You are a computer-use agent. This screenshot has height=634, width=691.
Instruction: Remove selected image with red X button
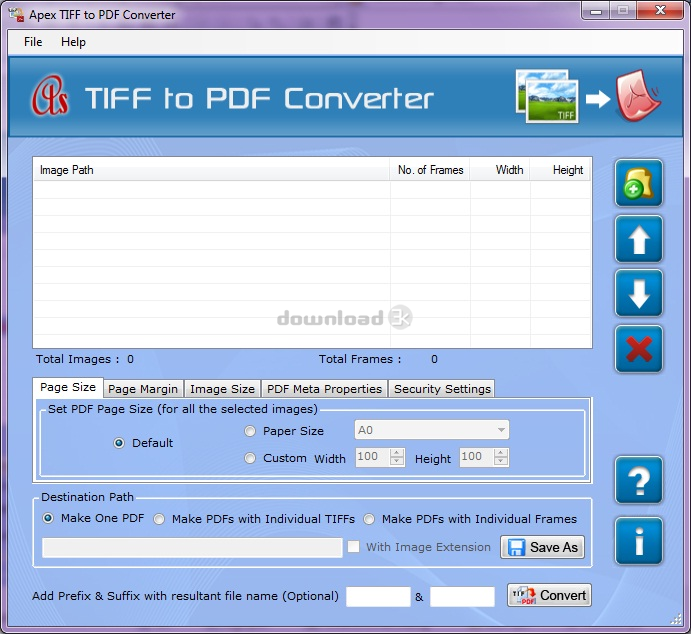coord(639,349)
